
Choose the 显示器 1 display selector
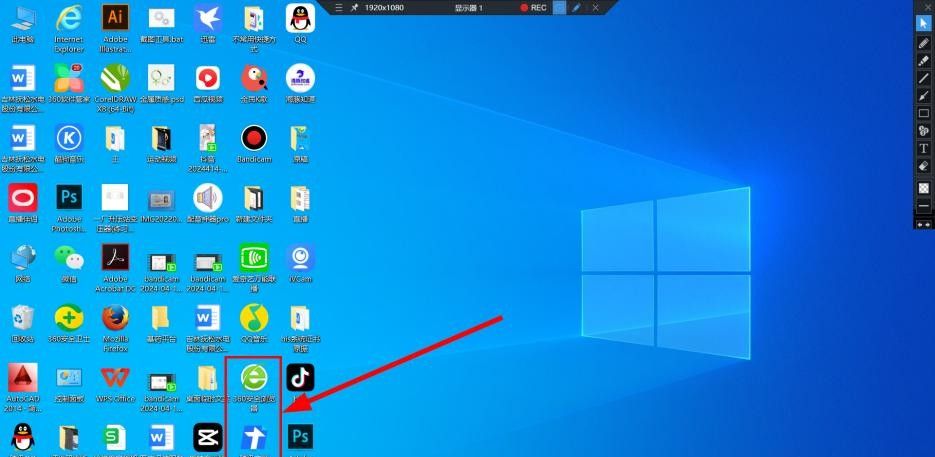click(x=469, y=8)
